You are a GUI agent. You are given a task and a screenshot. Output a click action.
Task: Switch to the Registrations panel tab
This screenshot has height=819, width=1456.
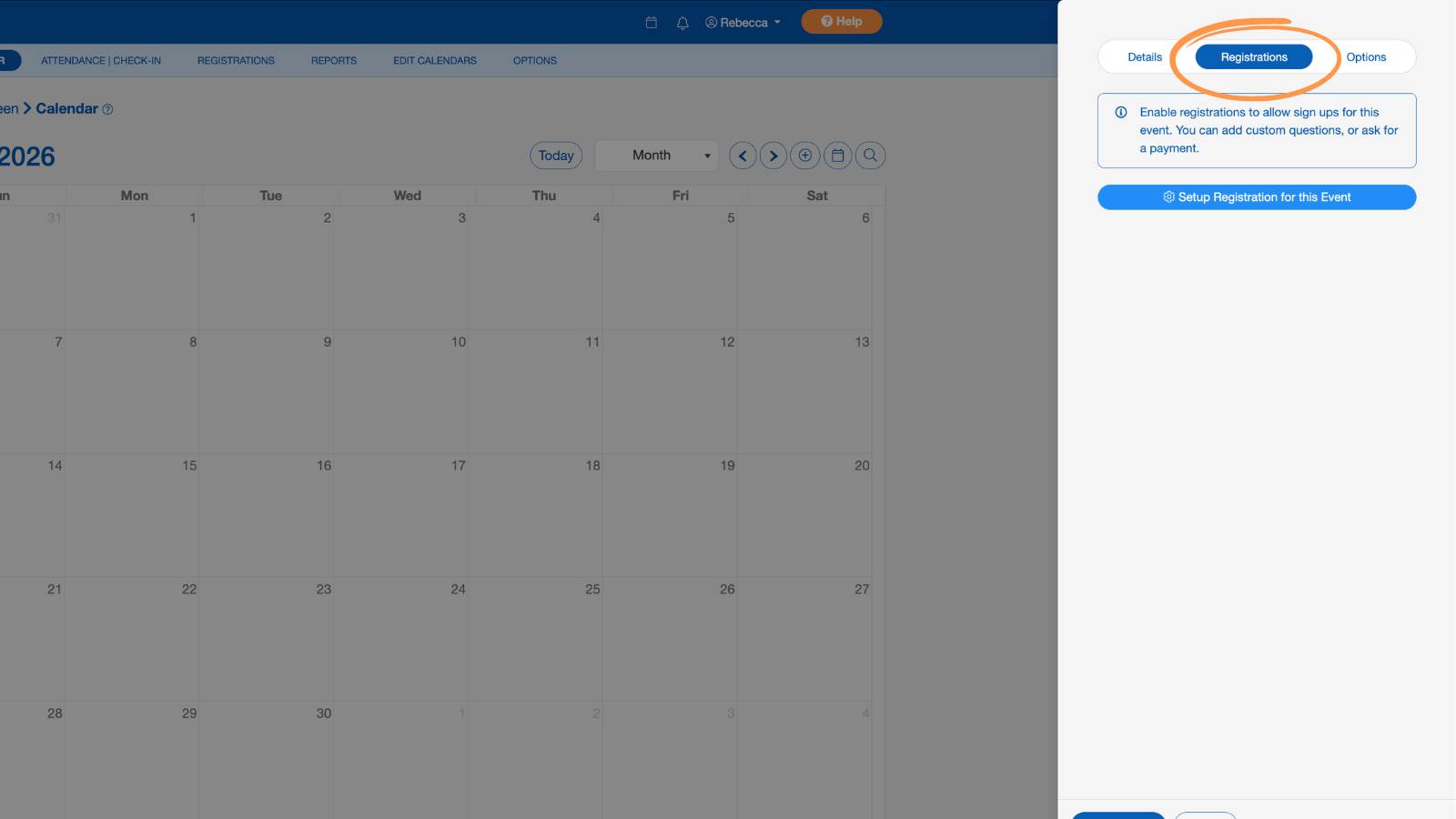pyautogui.click(x=1254, y=57)
